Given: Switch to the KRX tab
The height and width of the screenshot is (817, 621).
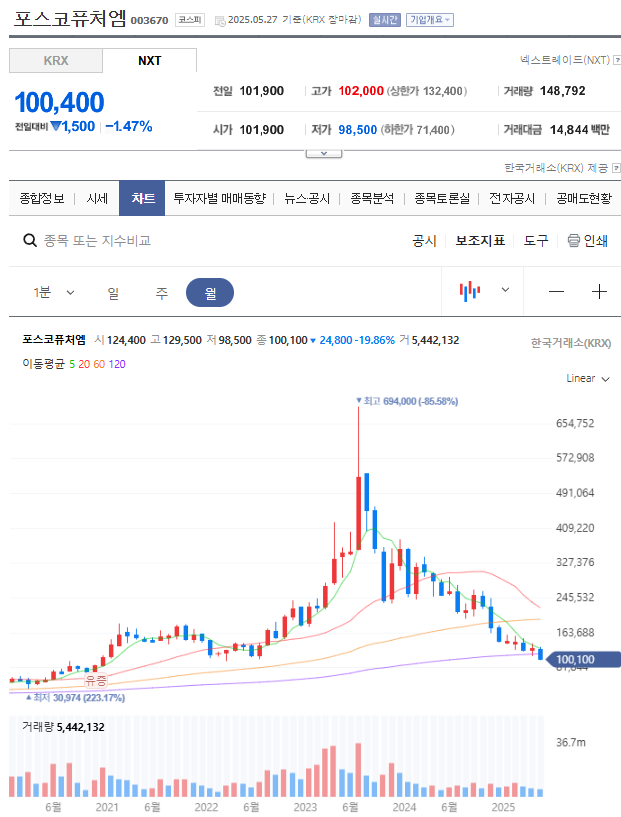Looking at the screenshot, I should pyautogui.click(x=56, y=60).
